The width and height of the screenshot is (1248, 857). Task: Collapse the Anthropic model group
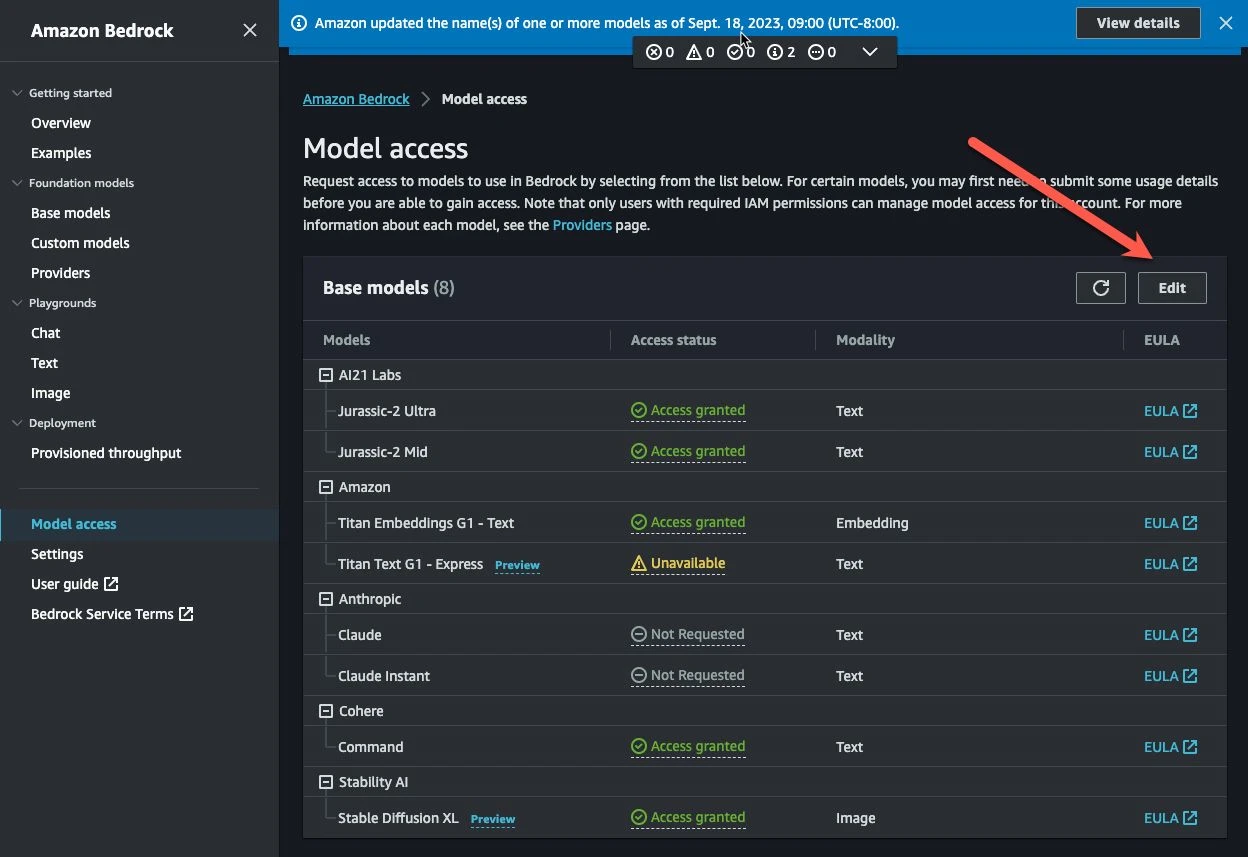click(324, 598)
